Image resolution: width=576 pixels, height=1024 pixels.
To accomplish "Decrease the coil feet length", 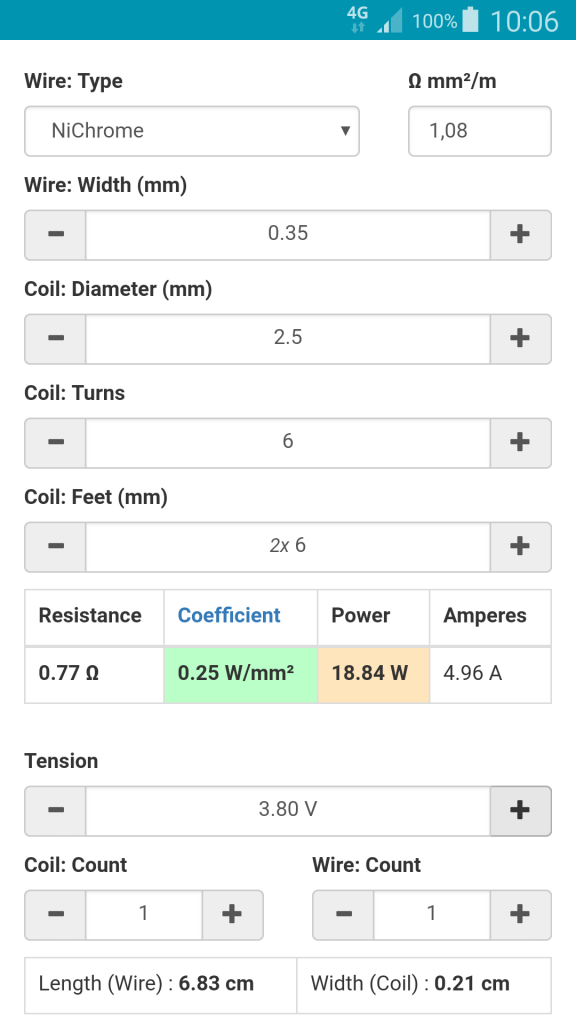I will 56,547.
